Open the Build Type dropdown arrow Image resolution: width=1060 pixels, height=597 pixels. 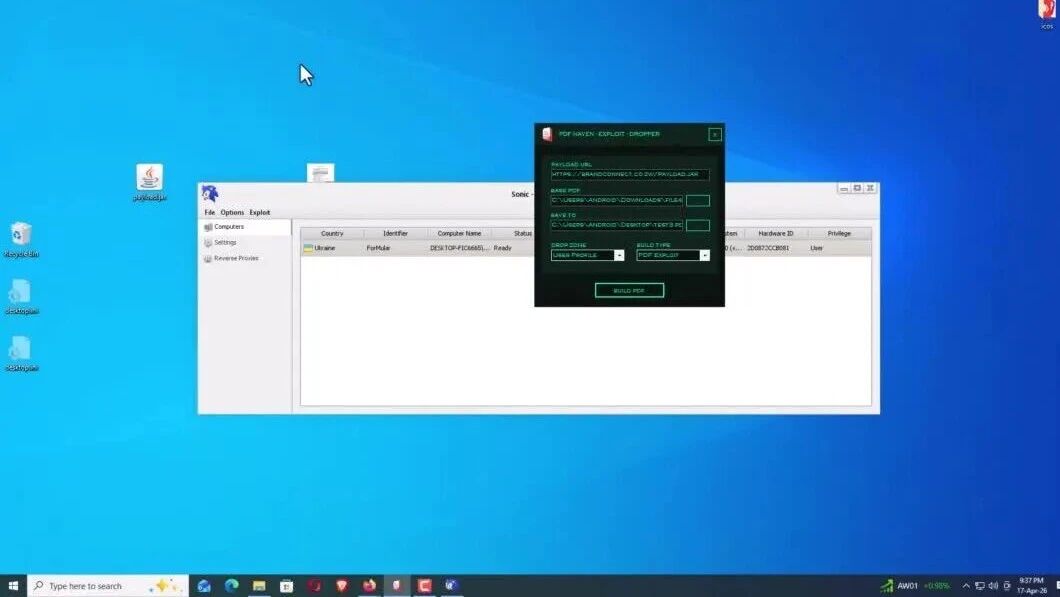(x=704, y=255)
